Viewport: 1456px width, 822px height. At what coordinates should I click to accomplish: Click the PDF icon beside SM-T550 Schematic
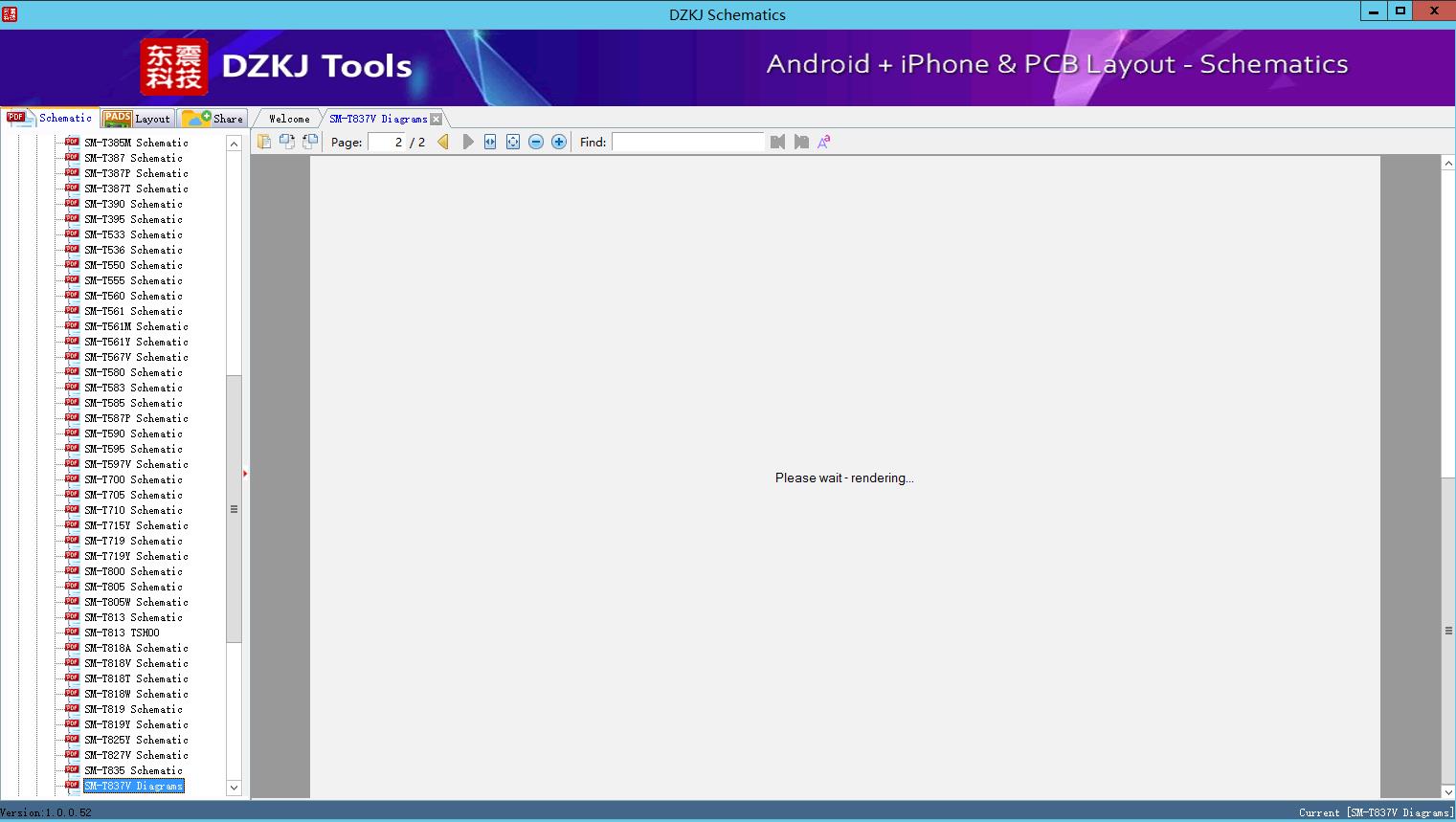pos(72,264)
